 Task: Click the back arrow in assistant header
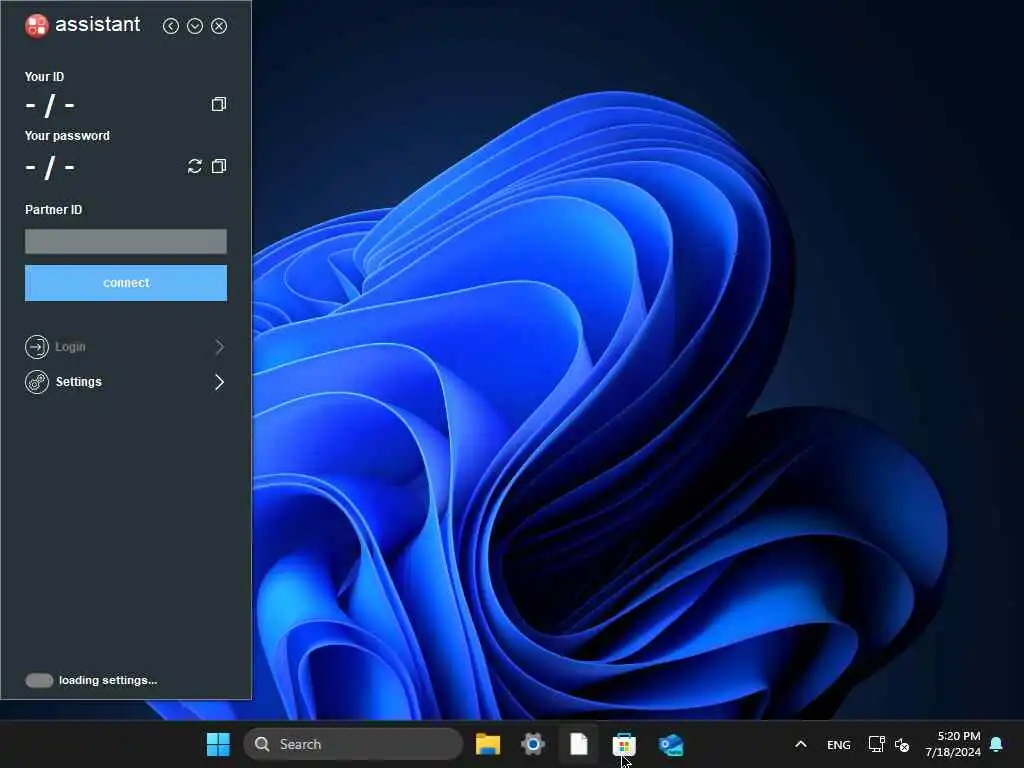pyautogui.click(x=170, y=25)
